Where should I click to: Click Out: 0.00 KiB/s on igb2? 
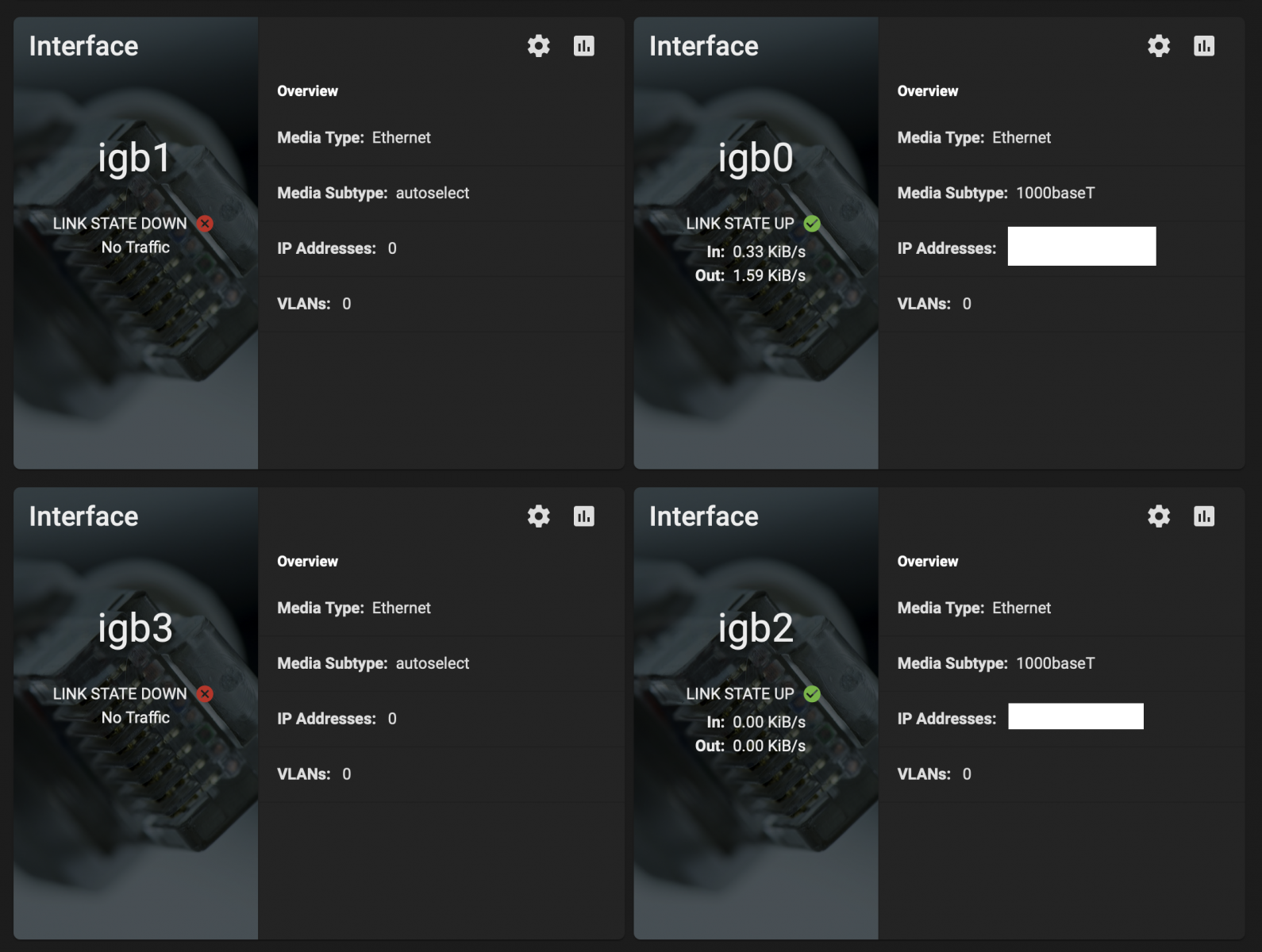tap(750, 746)
